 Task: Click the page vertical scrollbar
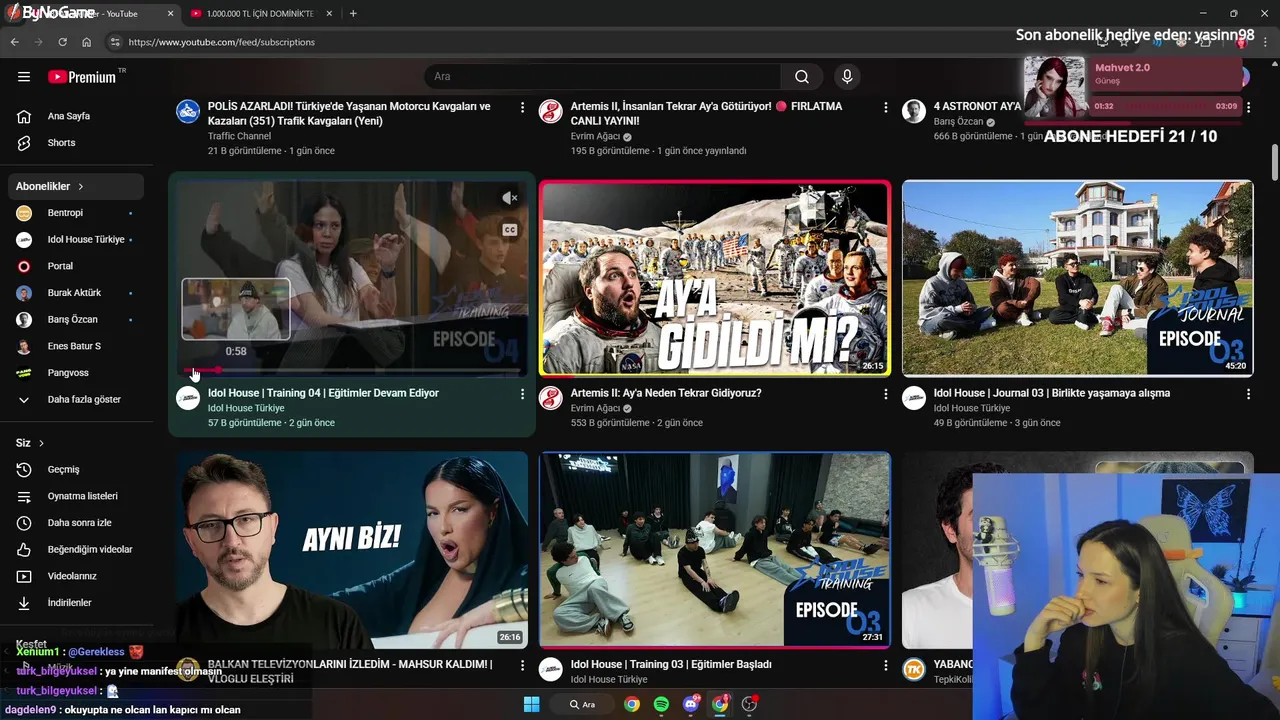[x=1274, y=162]
